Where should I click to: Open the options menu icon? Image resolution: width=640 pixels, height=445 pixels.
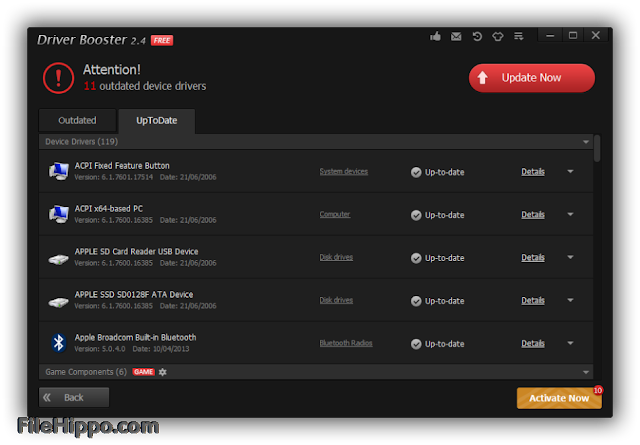point(518,36)
